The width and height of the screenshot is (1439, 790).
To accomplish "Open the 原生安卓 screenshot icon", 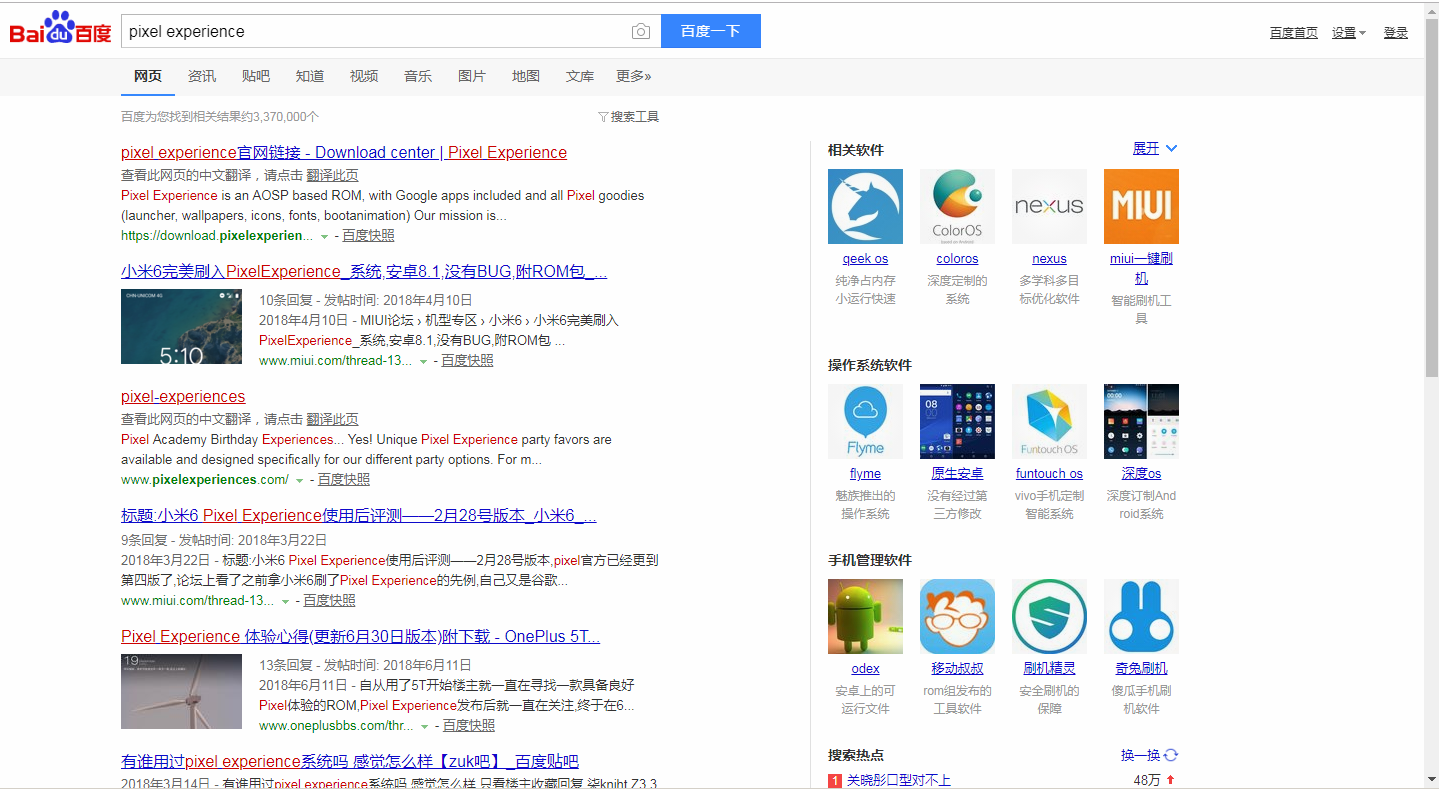I will coord(957,421).
